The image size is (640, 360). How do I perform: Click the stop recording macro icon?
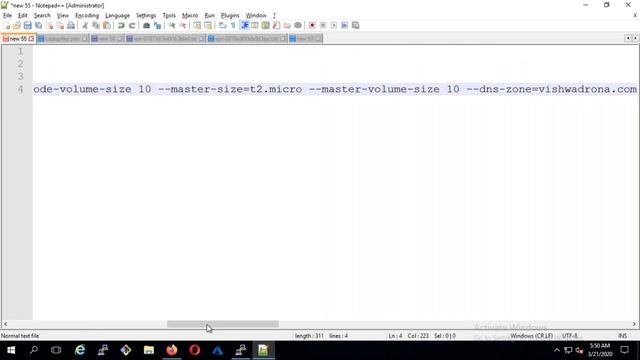323,25
